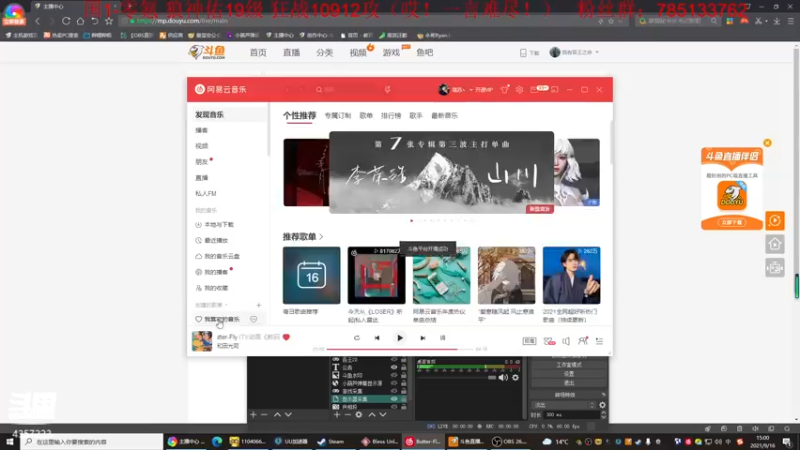This screenshot has width=800, height=450.
Task: Open Windows Start menu
Action: 10,441
